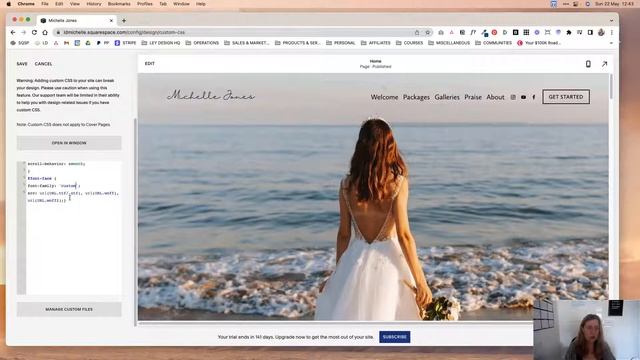Open the Apple menu
This screenshot has height=360, width=640.
point(9,4)
